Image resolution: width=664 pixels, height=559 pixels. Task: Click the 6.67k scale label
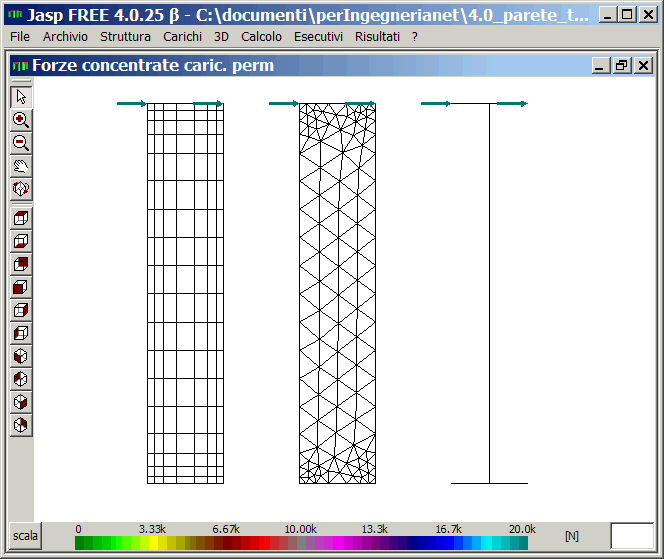pos(226,529)
